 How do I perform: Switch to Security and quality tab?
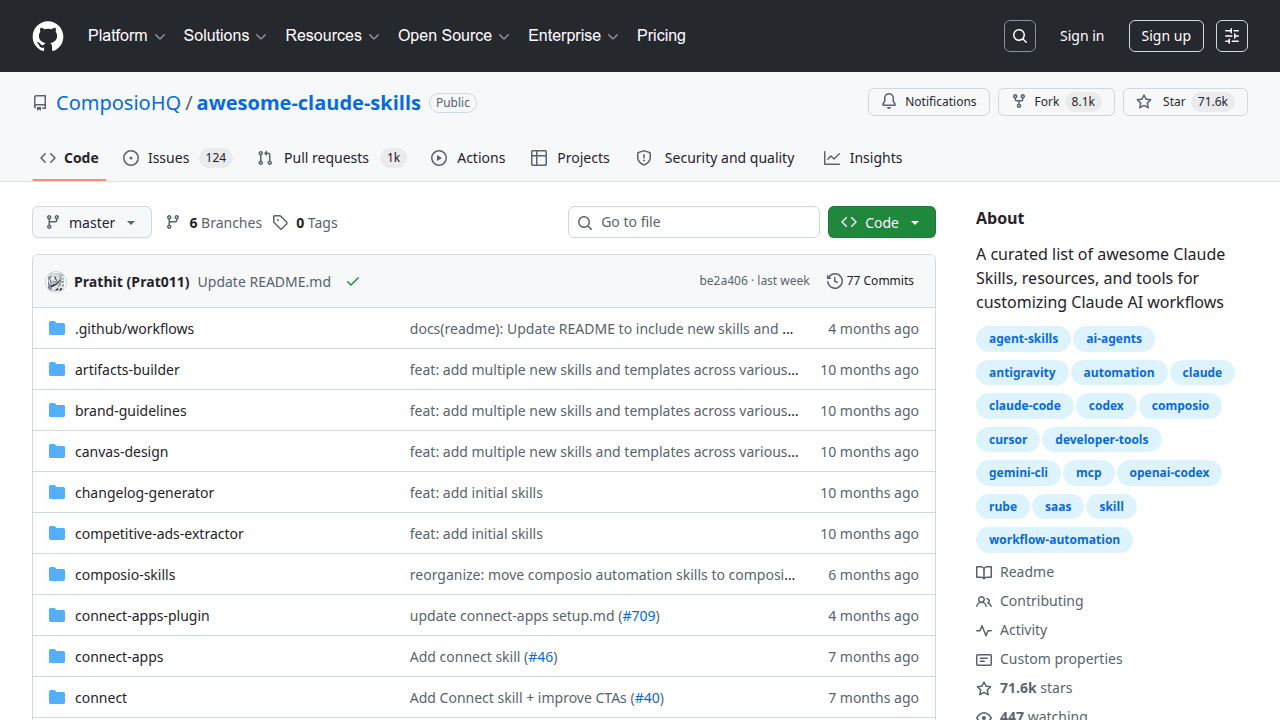[715, 158]
